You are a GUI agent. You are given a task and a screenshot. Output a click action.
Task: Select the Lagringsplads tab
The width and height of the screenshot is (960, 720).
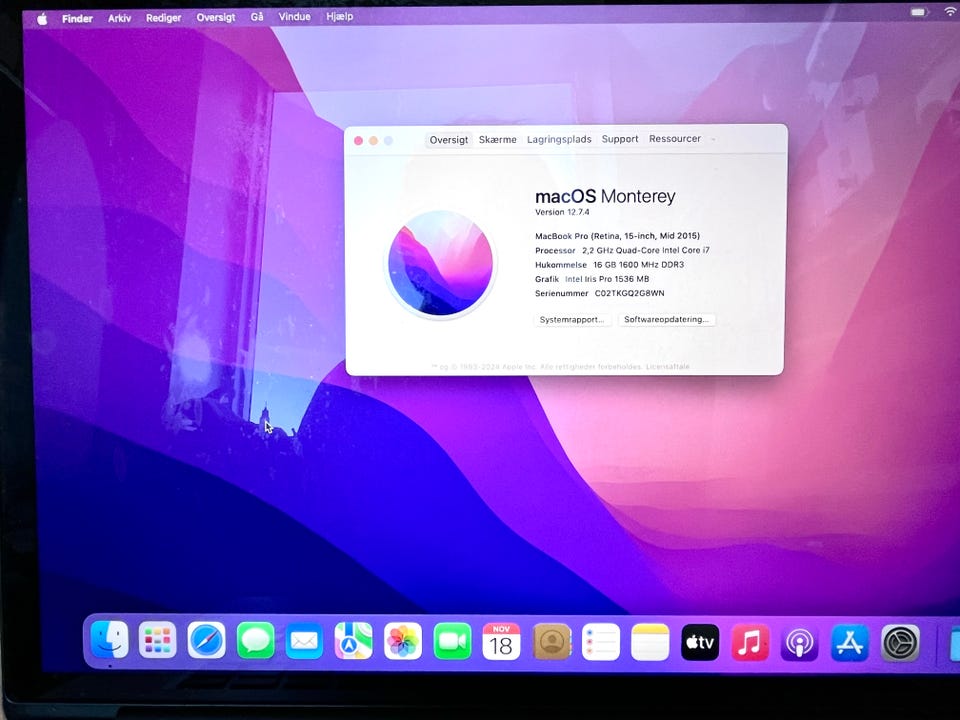click(559, 140)
